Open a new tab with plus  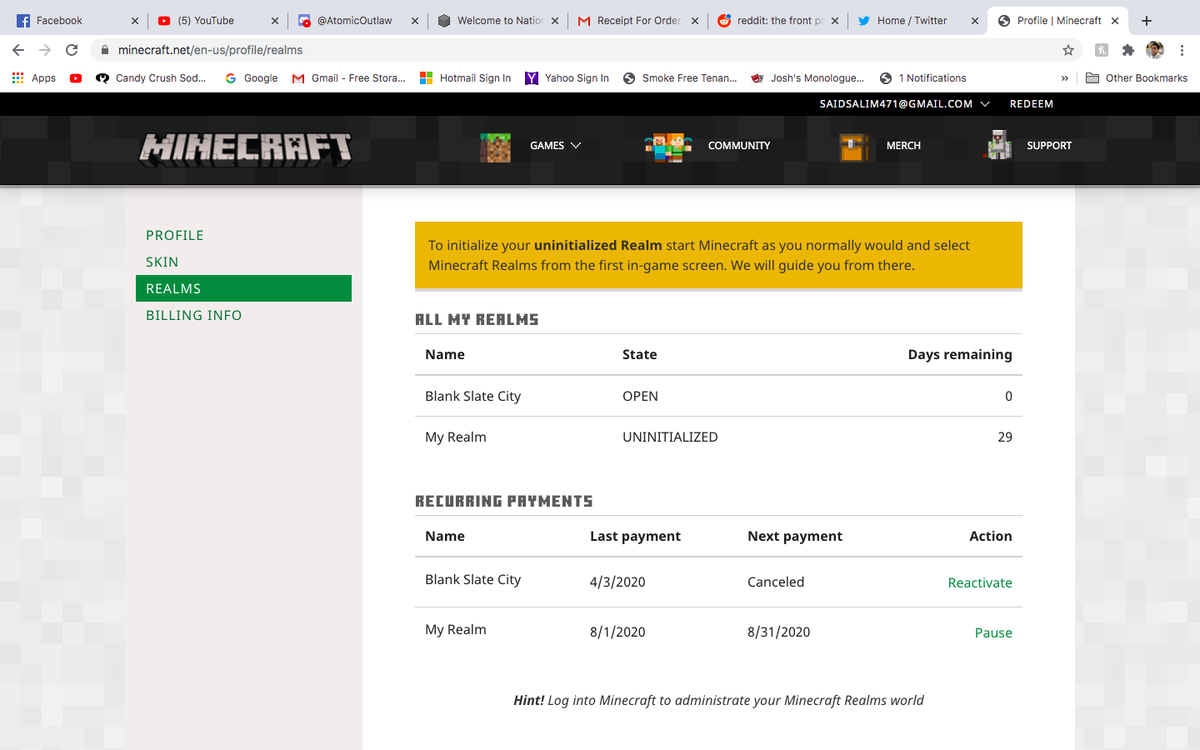point(1146,20)
